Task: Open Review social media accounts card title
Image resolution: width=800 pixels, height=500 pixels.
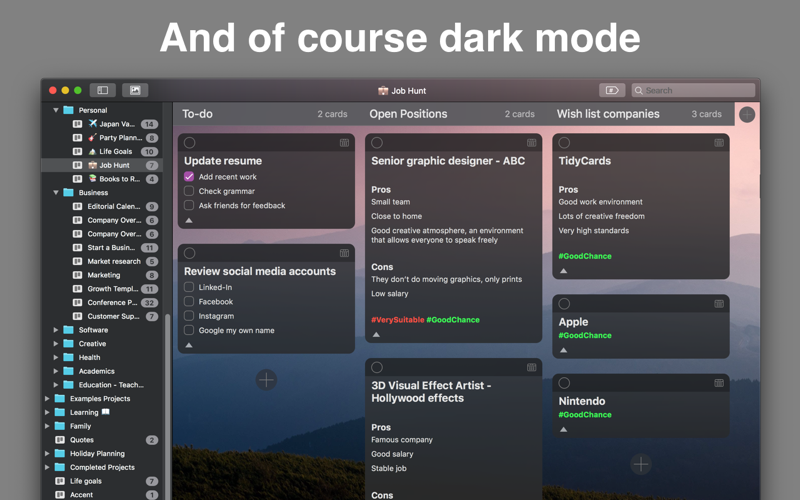Action: (x=260, y=271)
